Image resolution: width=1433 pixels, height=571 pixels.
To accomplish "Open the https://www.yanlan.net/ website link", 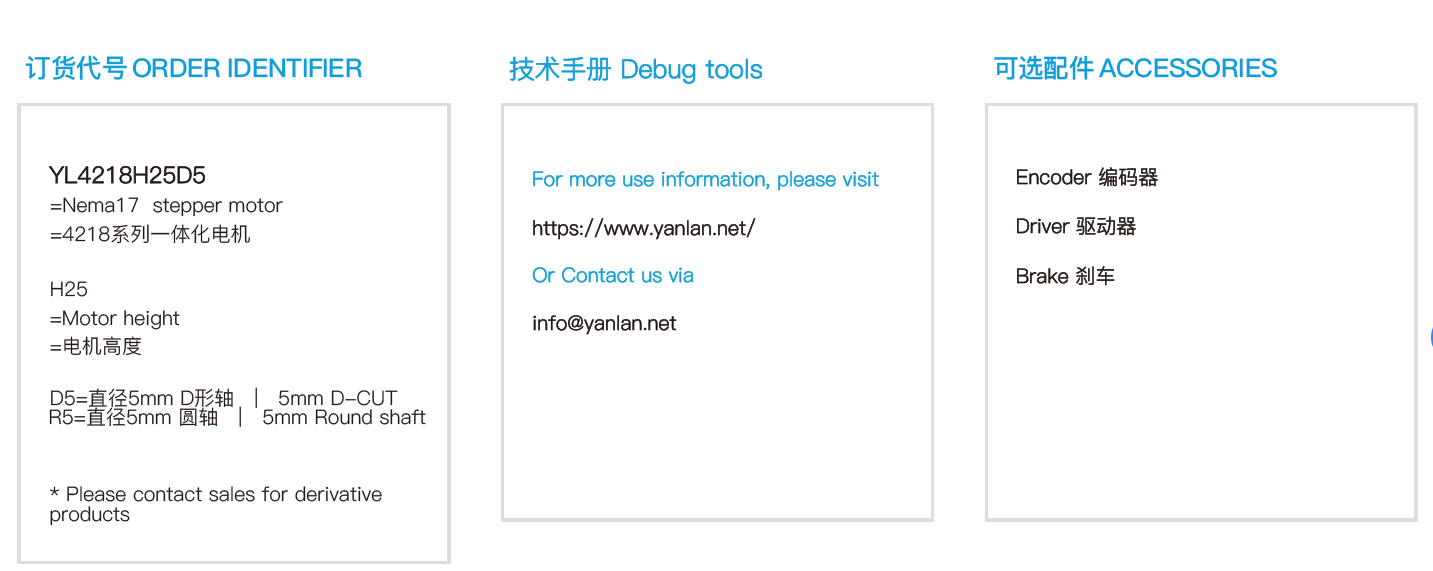I will (643, 228).
